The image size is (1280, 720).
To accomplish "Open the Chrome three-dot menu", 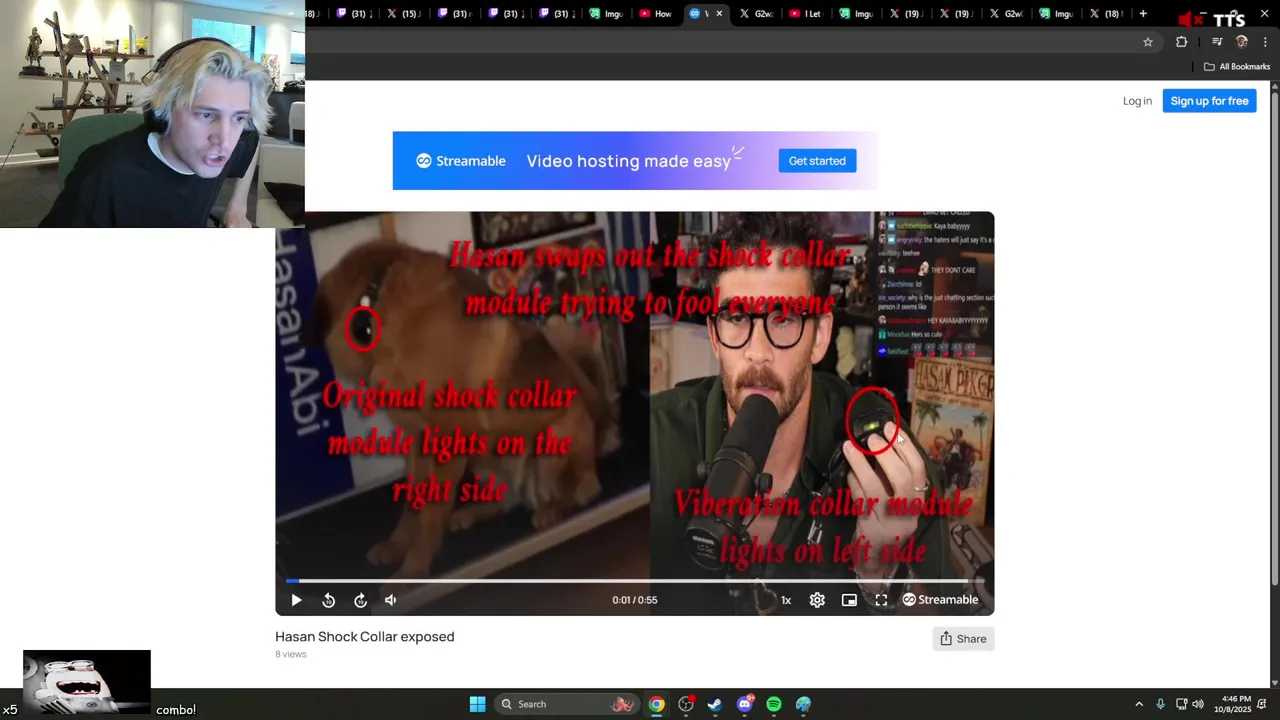I will click(1265, 42).
